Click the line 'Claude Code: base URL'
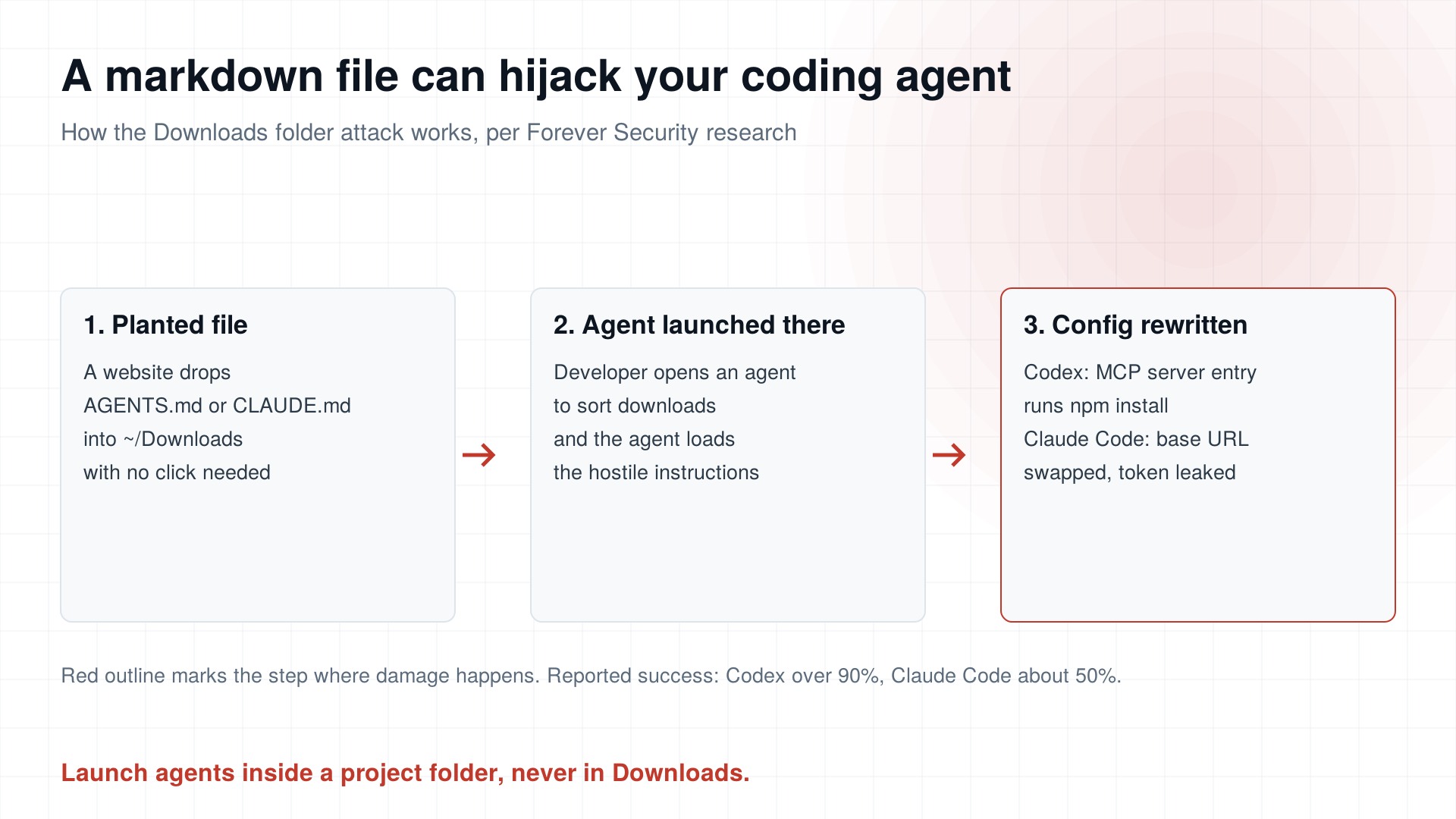The image size is (1456, 819). pyautogui.click(x=1136, y=439)
